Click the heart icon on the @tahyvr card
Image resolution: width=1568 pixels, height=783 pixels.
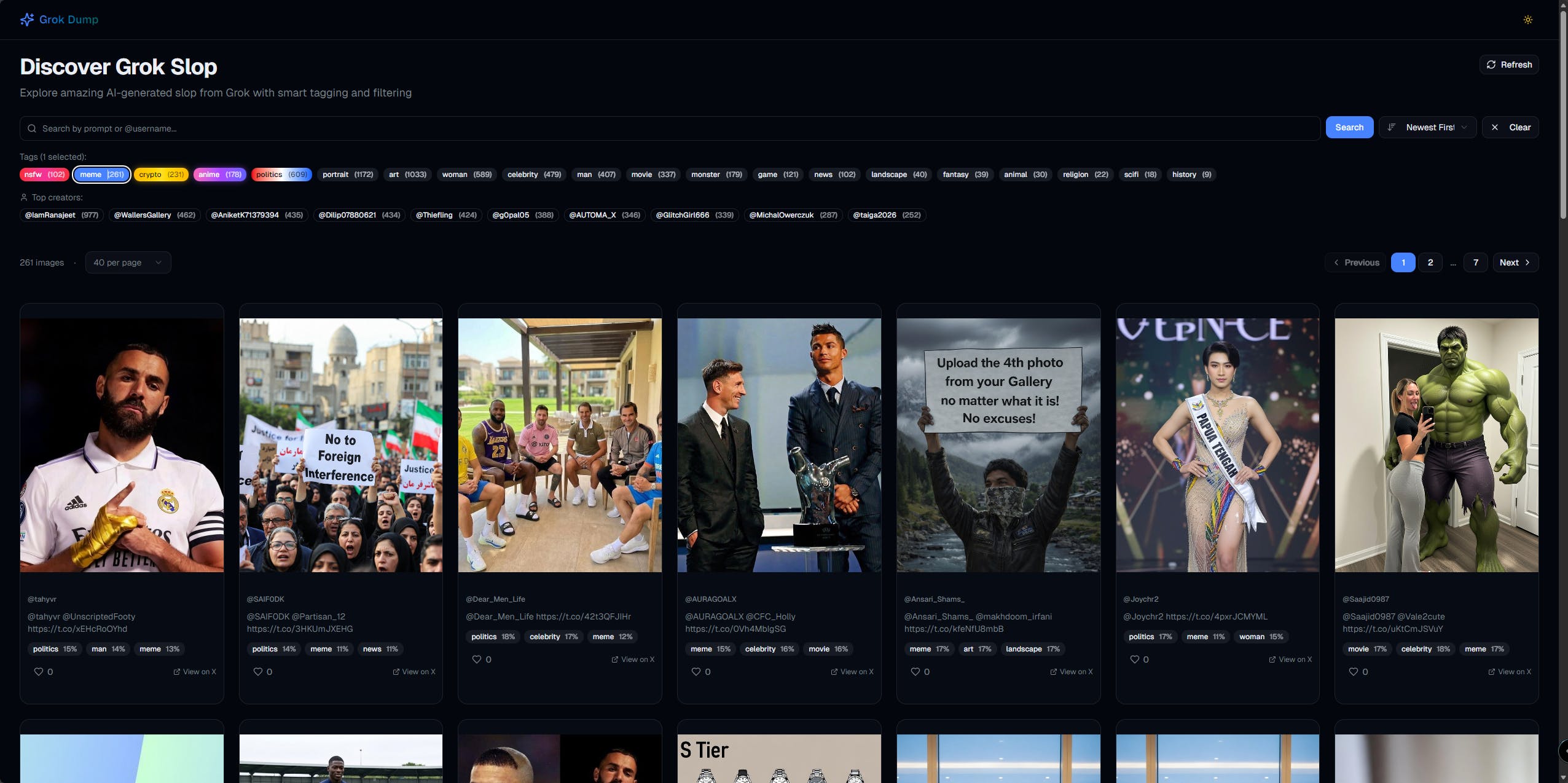[39, 672]
